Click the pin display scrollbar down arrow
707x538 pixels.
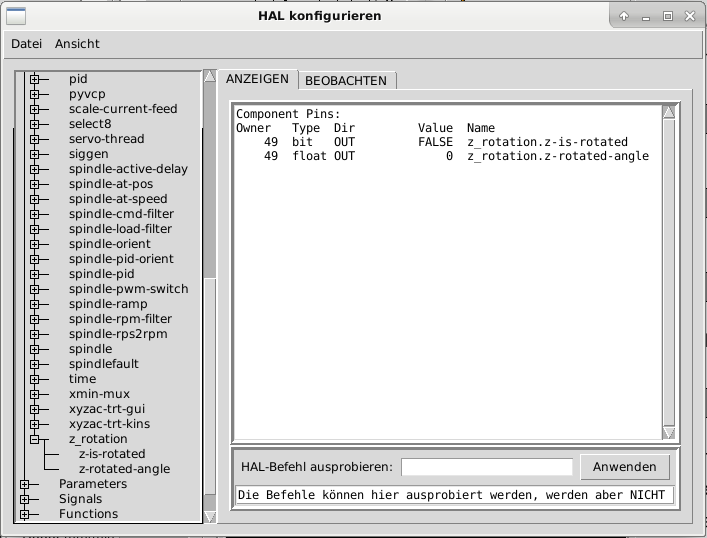(x=669, y=433)
